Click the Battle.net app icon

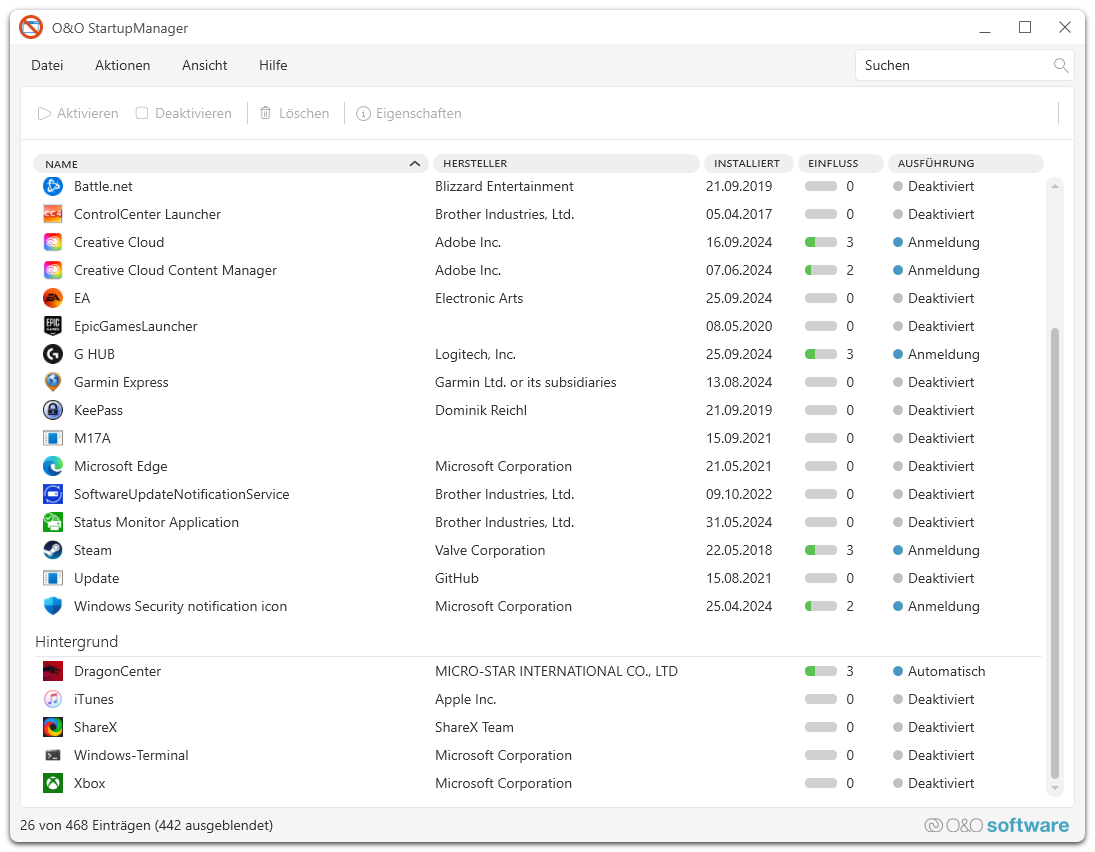point(53,186)
